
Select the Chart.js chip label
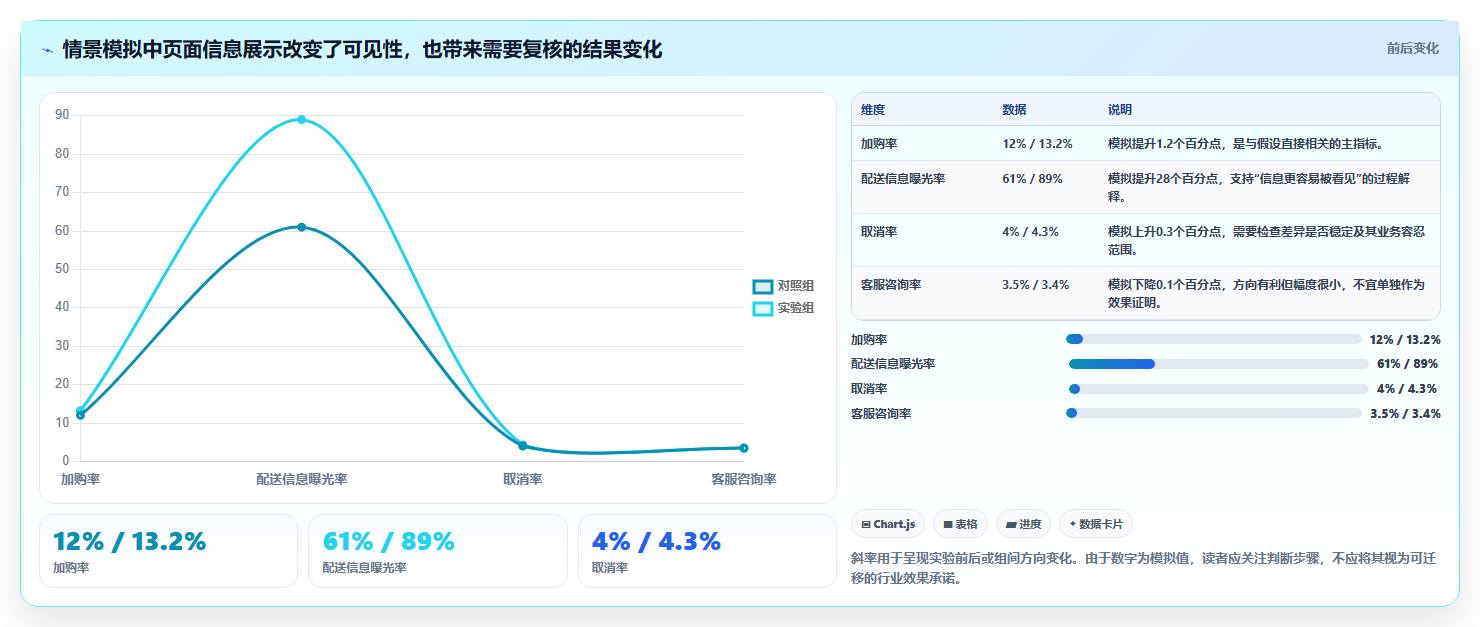[894, 524]
